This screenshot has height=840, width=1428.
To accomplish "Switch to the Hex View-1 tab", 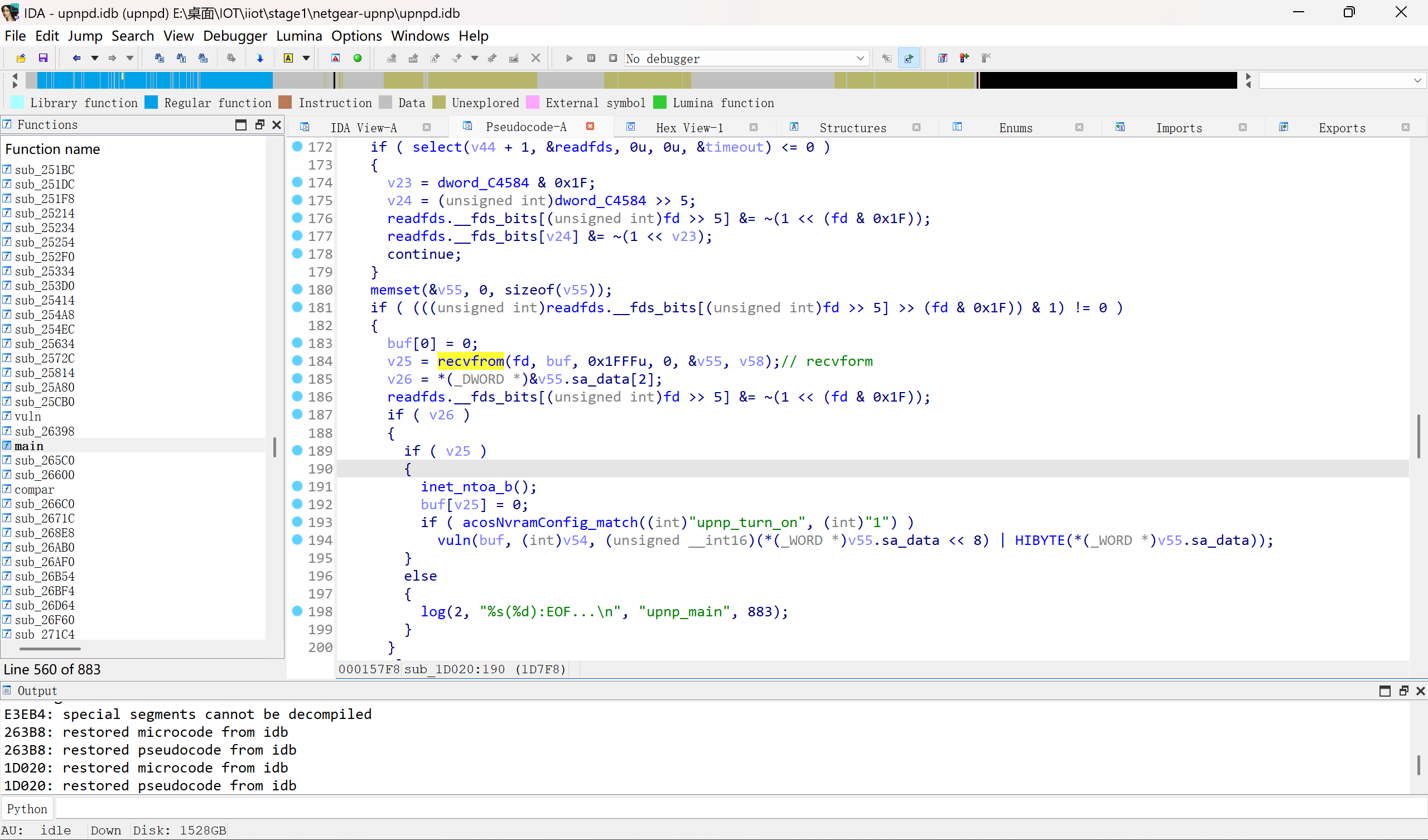I will (x=689, y=128).
